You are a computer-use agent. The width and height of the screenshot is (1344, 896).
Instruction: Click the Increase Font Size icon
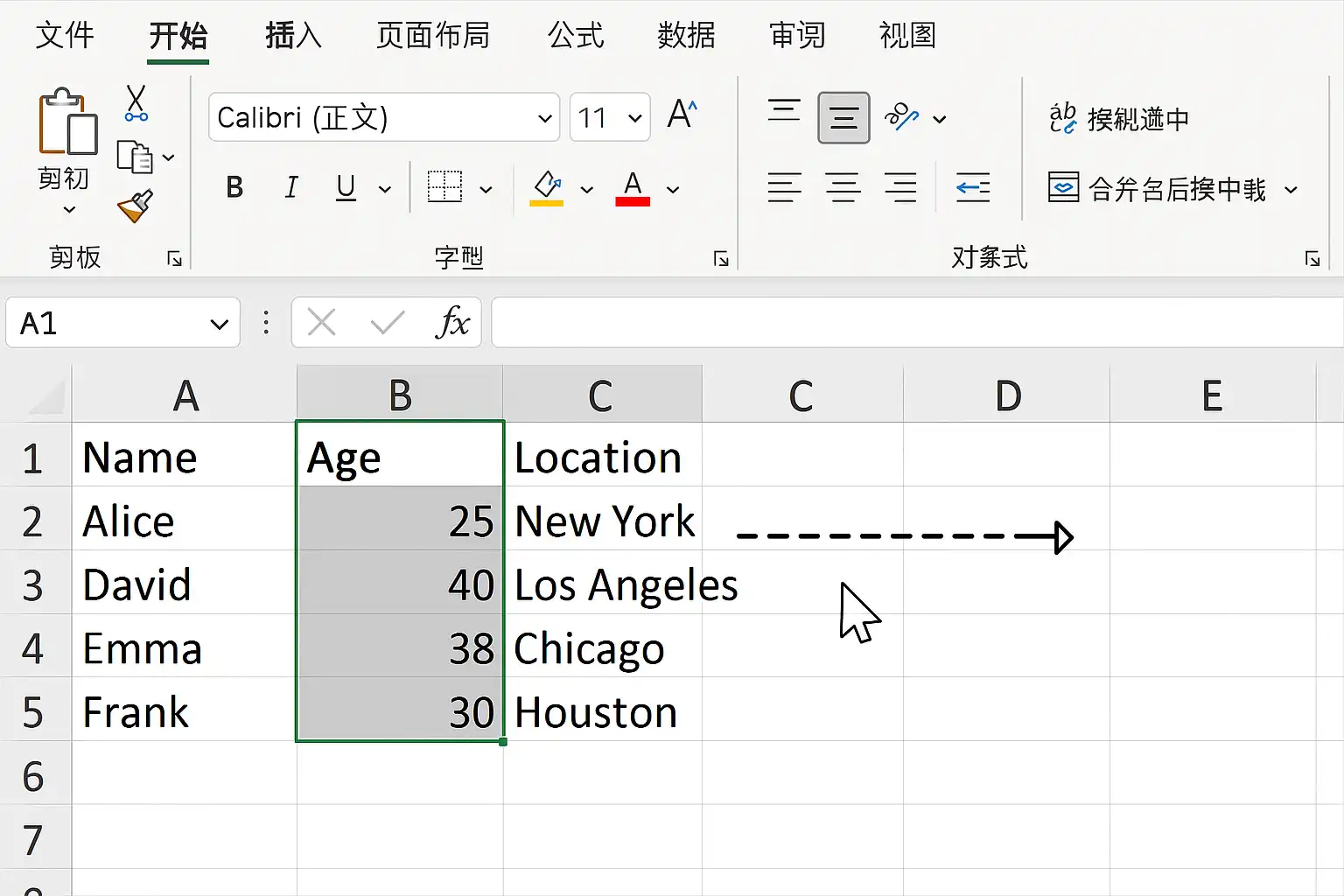coord(682,115)
